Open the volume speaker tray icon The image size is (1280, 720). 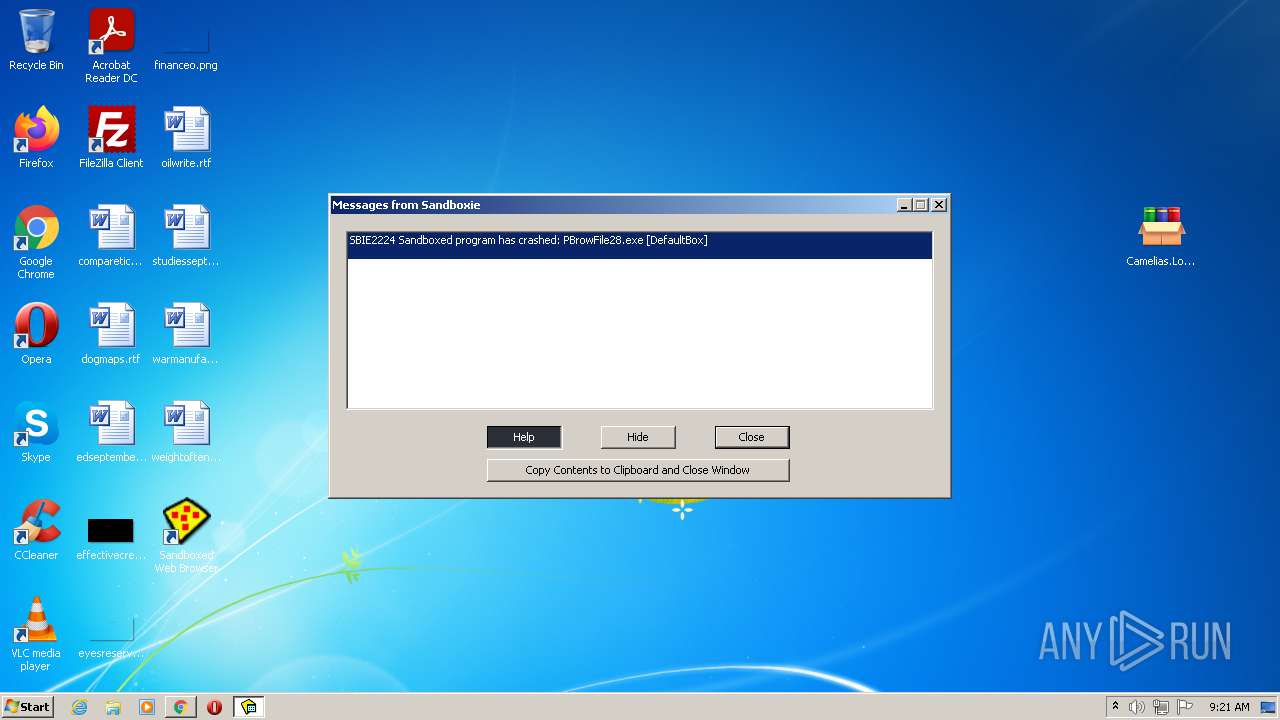[x=1137, y=707]
